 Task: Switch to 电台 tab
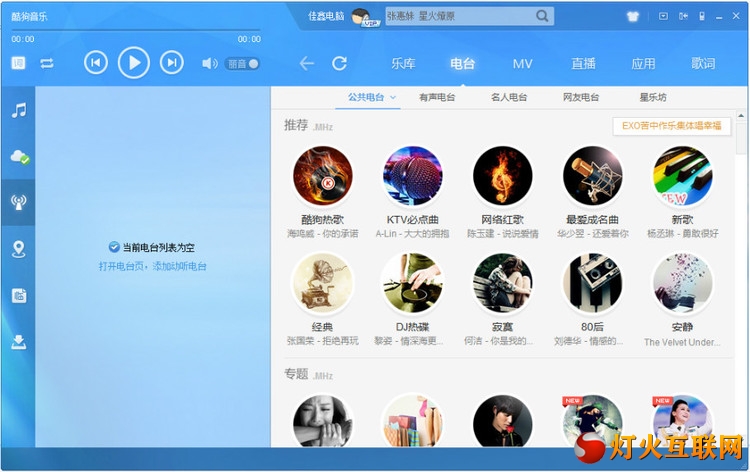point(463,63)
